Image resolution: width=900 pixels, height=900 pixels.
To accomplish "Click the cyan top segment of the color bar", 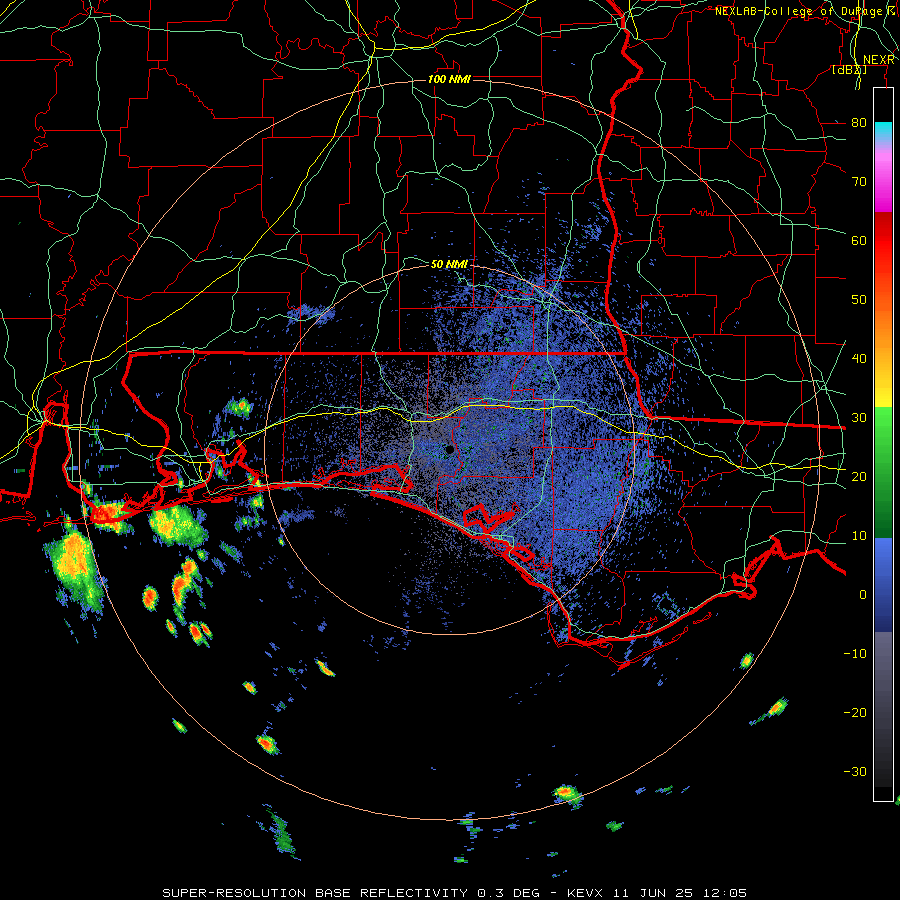I will (883, 132).
